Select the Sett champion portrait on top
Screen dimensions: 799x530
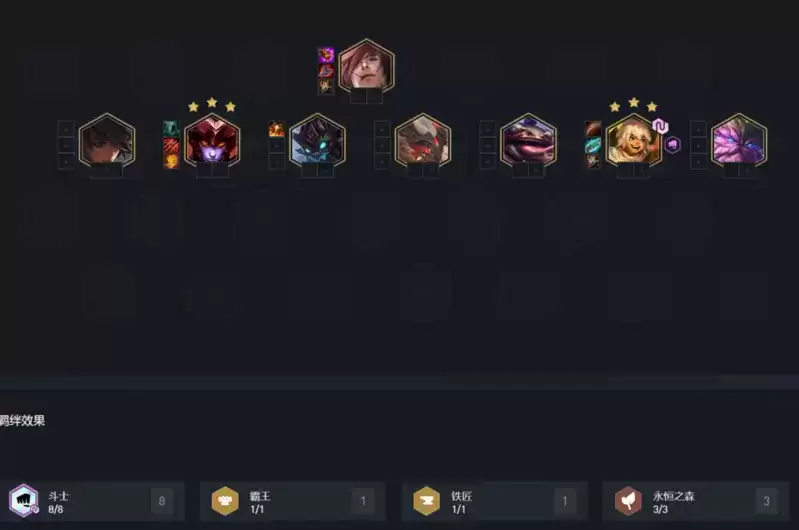tap(366, 67)
